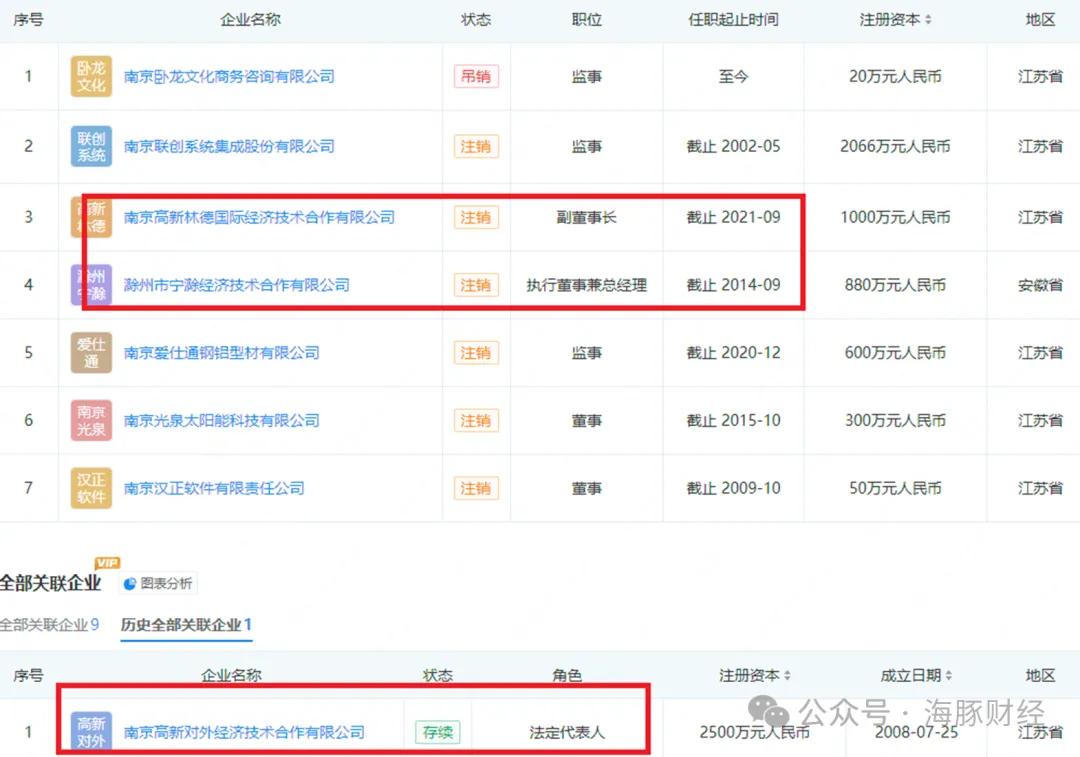Open 滁州市宁滁经济技术合作有限公司 link
1080x757 pixels.
pyautogui.click(x=236, y=284)
